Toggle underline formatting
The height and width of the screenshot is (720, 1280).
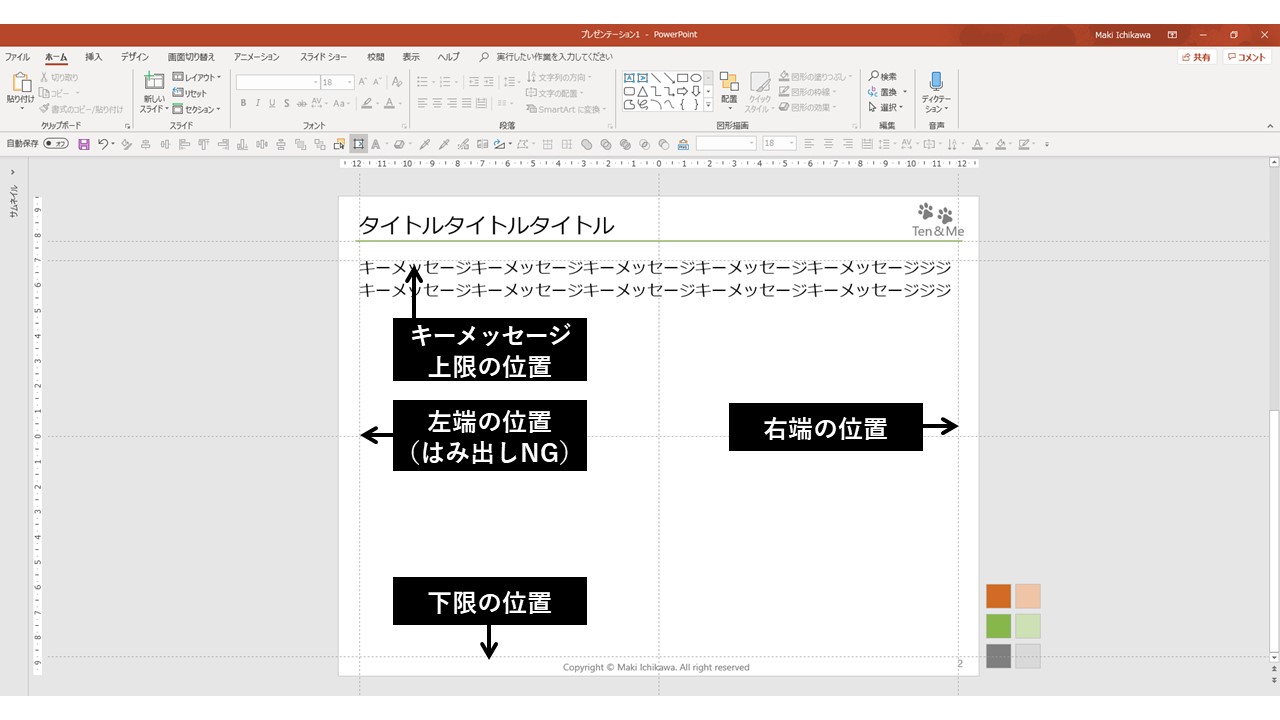(272, 103)
